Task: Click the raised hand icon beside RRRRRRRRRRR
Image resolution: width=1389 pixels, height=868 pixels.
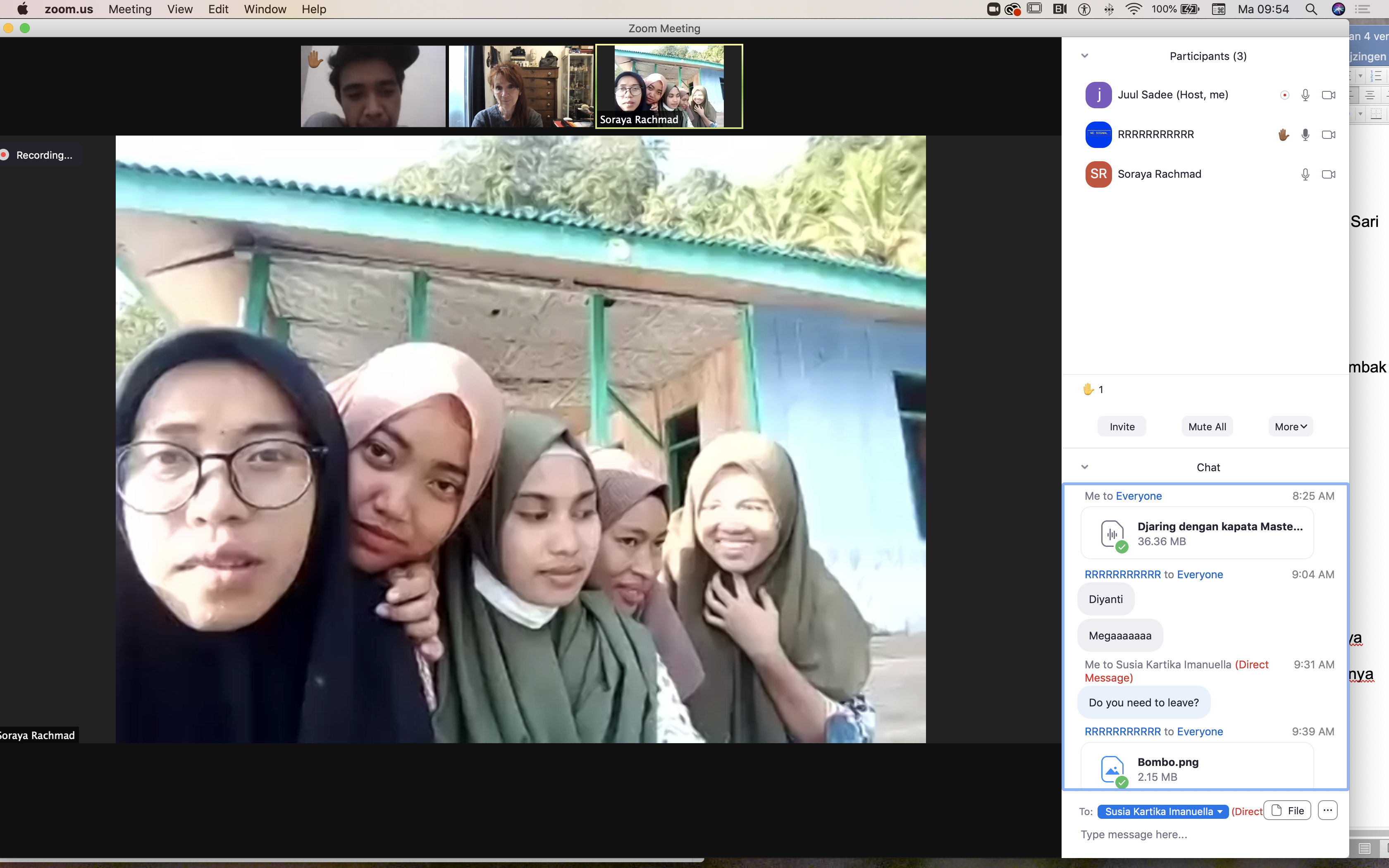Action: [x=1284, y=135]
